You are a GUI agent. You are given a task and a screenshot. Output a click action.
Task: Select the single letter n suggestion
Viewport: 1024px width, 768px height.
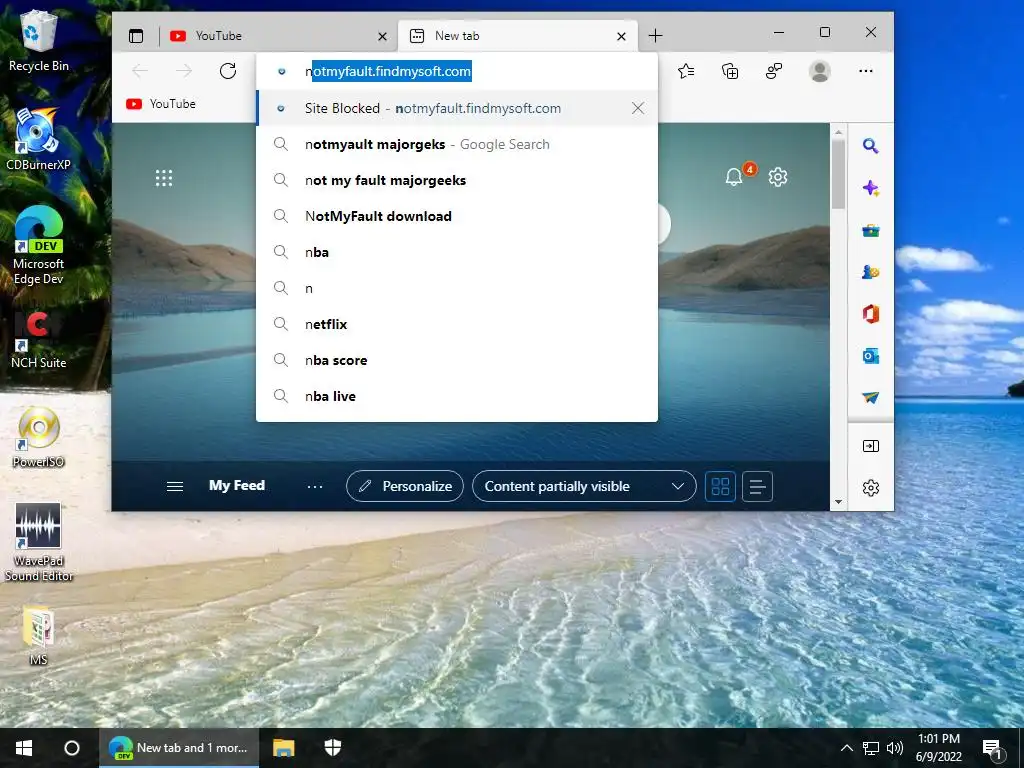[x=456, y=288]
